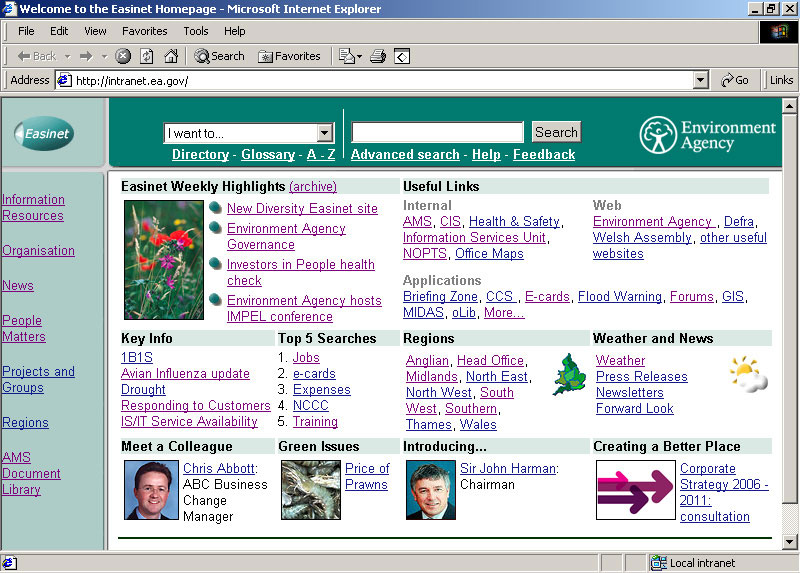
Task: Go to browser Home icon
Action: point(171,56)
